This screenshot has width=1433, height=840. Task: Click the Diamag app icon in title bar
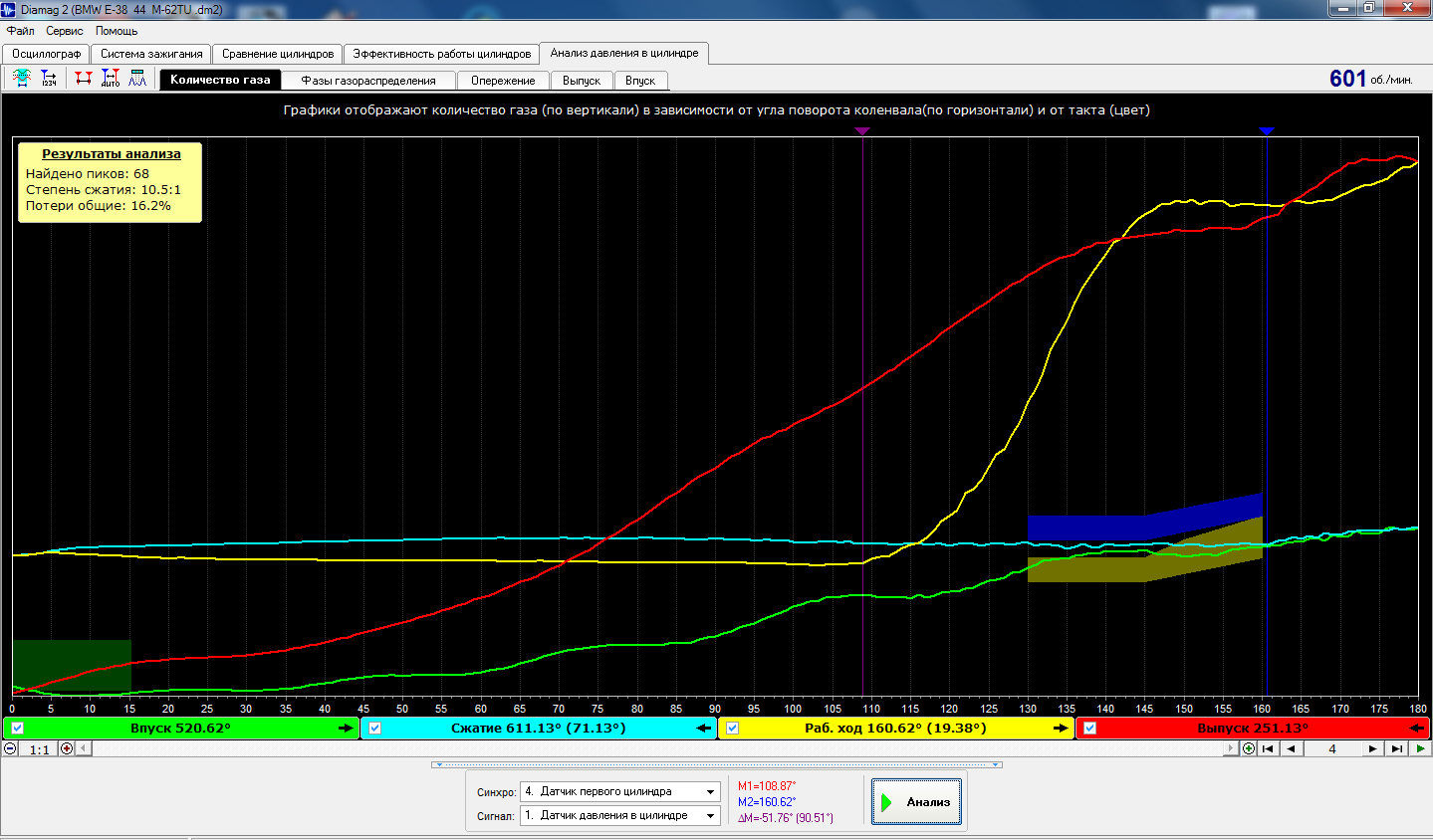coord(9,9)
